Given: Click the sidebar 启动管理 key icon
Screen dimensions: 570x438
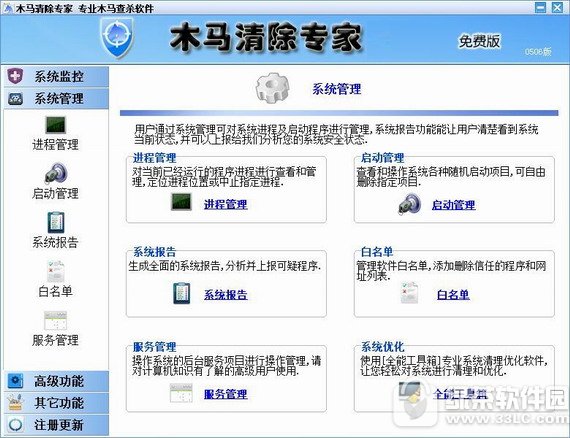Looking at the screenshot, I should click(56, 173).
